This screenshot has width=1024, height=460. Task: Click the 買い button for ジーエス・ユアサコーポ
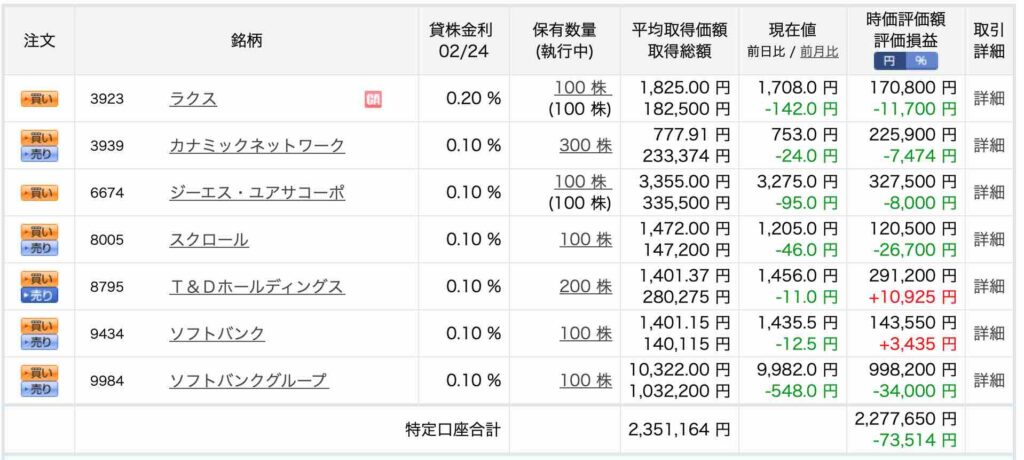coord(40,193)
